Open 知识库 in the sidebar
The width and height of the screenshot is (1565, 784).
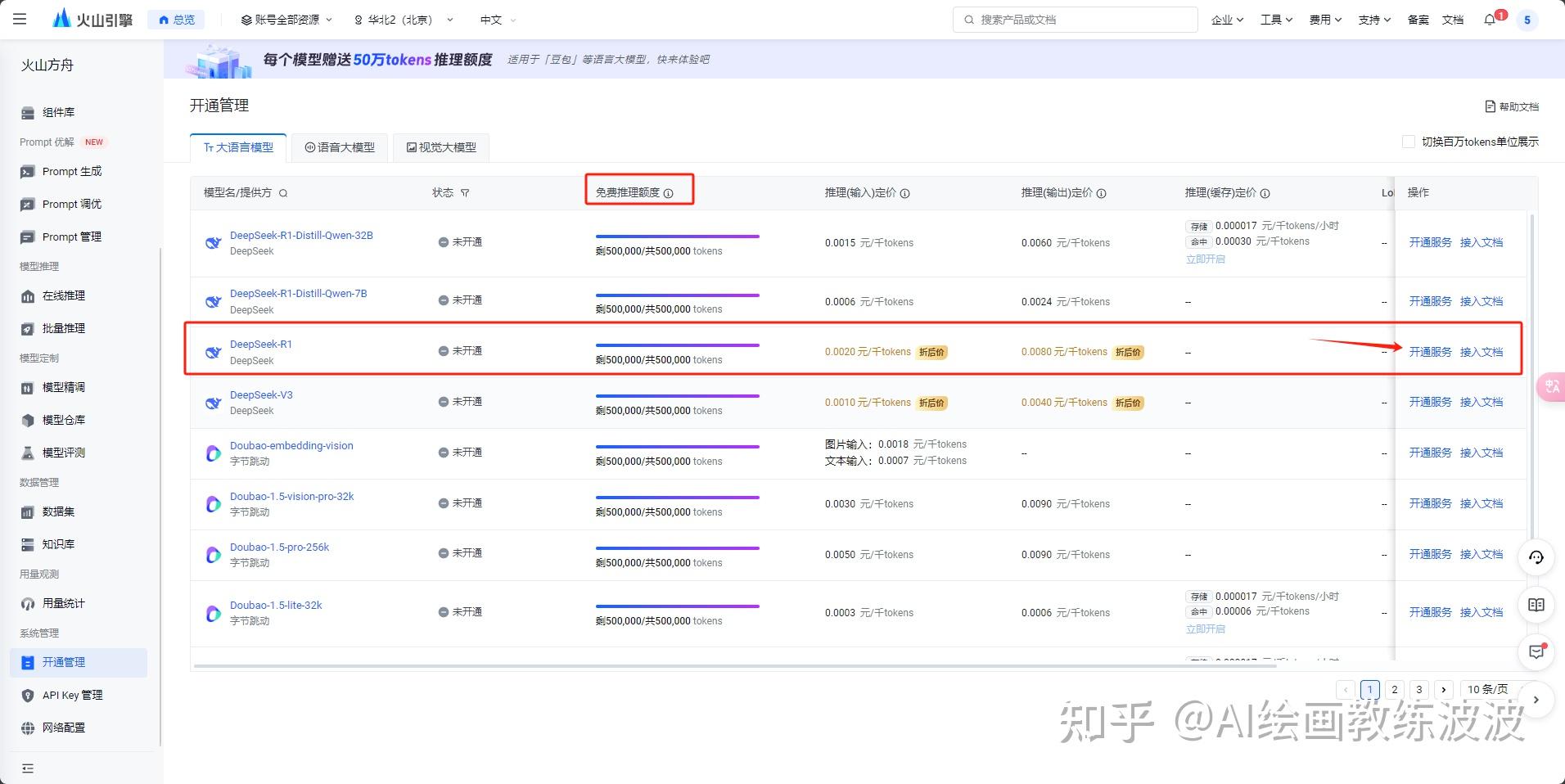tap(58, 544)
